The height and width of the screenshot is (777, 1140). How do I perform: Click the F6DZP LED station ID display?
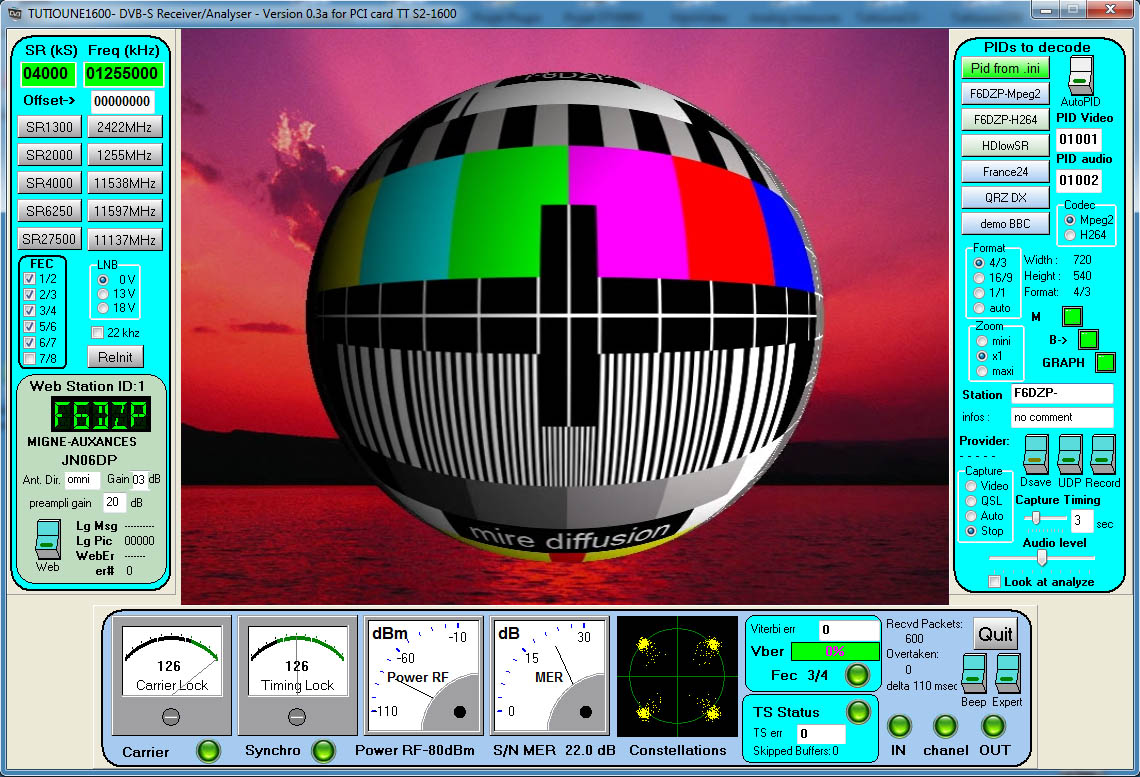click(x=100, y=414)
